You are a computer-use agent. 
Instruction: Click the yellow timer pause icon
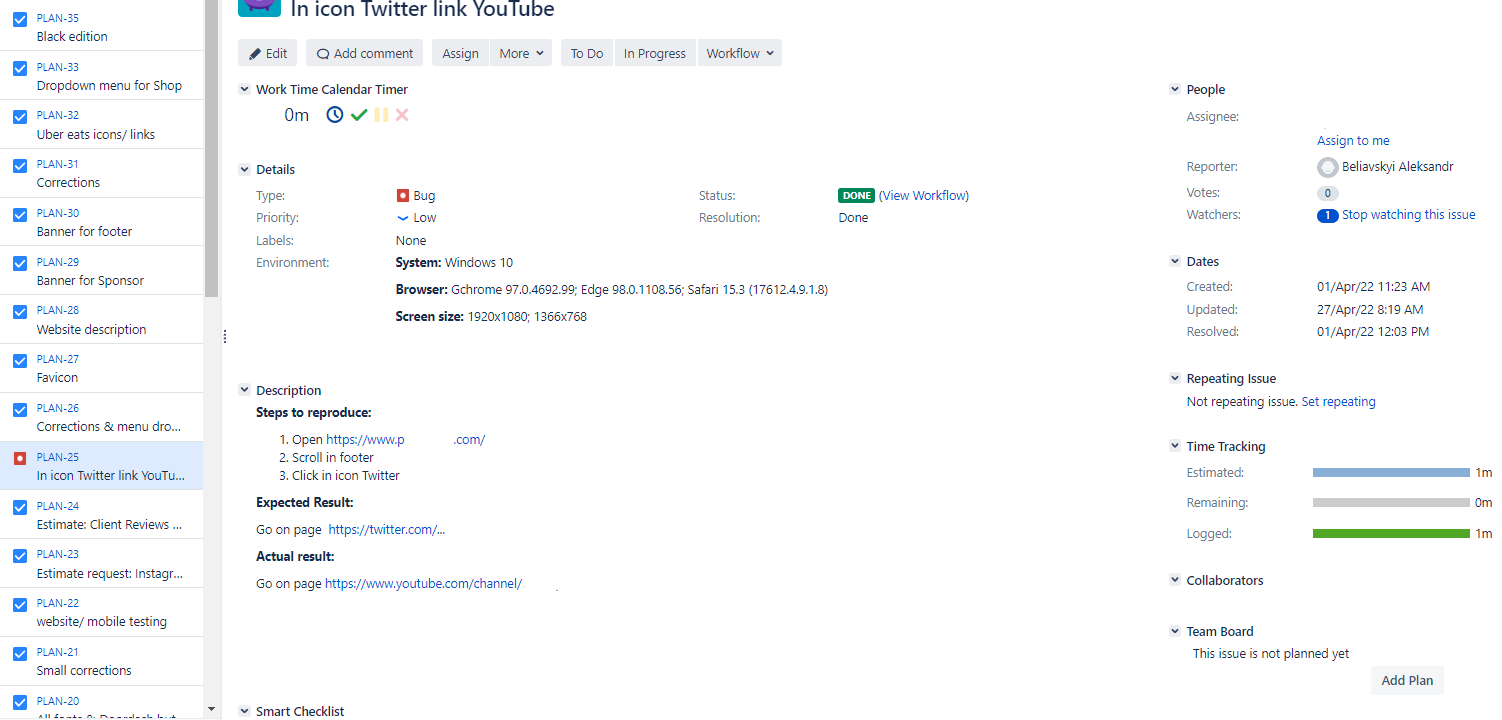coord(381,115)
